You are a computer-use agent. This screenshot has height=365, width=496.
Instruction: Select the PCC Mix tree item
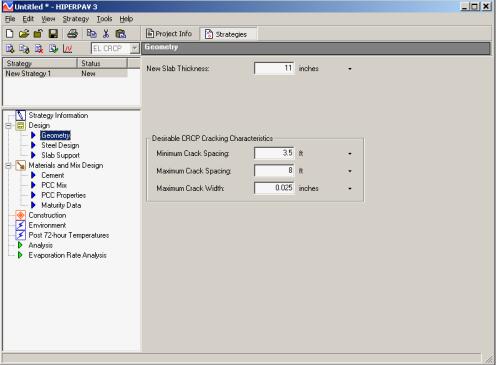[x=54, y=185]
